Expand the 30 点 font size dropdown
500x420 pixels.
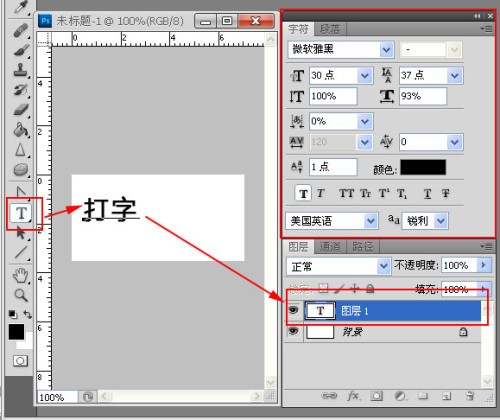[365, 76]
